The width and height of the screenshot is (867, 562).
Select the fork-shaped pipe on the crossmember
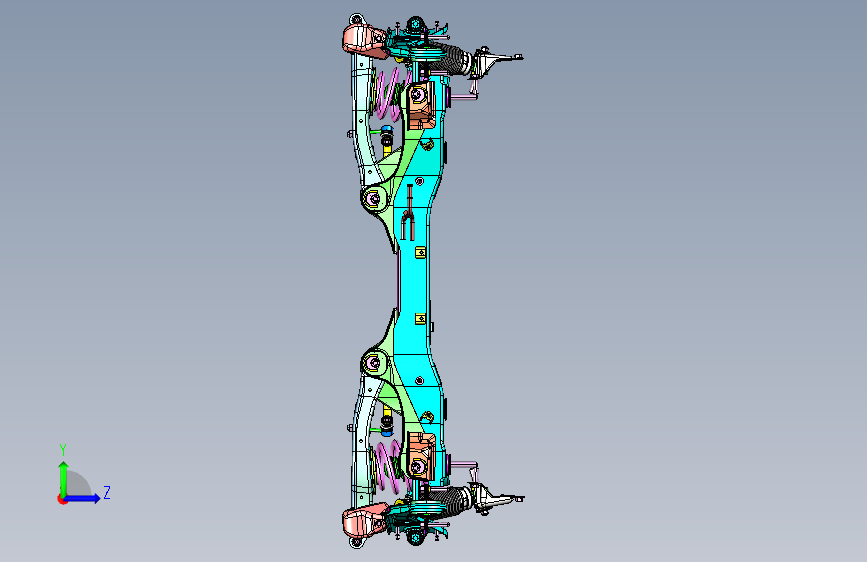coord(408,213)
